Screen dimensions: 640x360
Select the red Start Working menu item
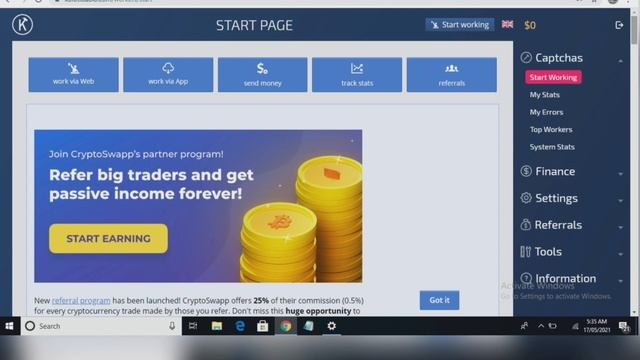pyautogui.click(x=553, y=77)
